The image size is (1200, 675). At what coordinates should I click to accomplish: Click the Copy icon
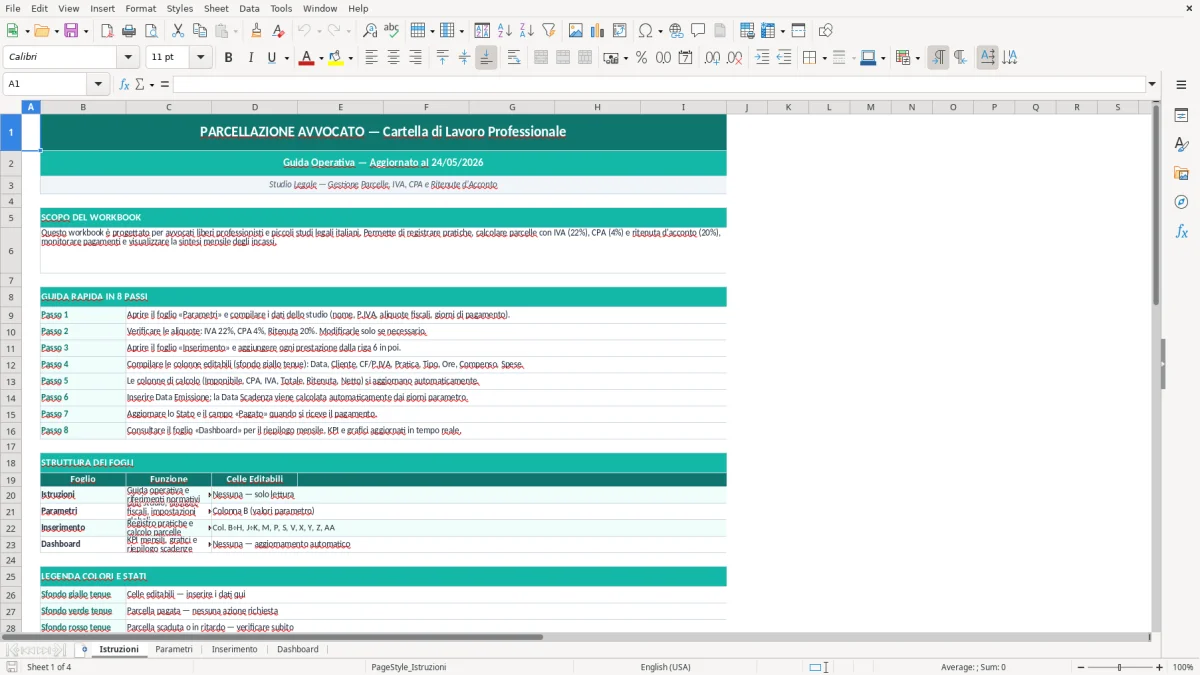(x=200, y=31)
